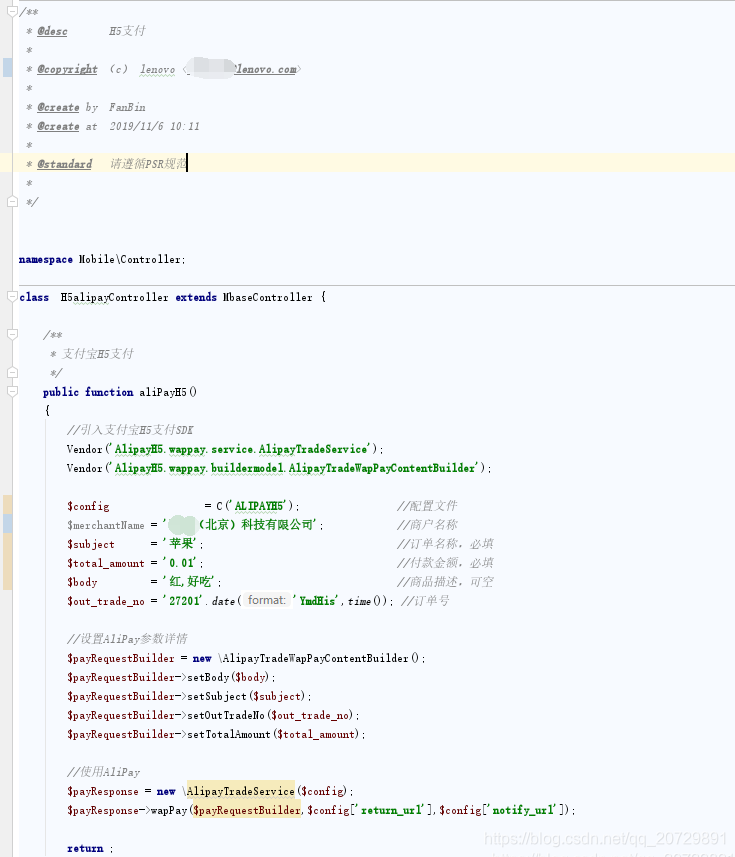Click the setSubject method call
The image size is (735, 857).
click(217, 696)
